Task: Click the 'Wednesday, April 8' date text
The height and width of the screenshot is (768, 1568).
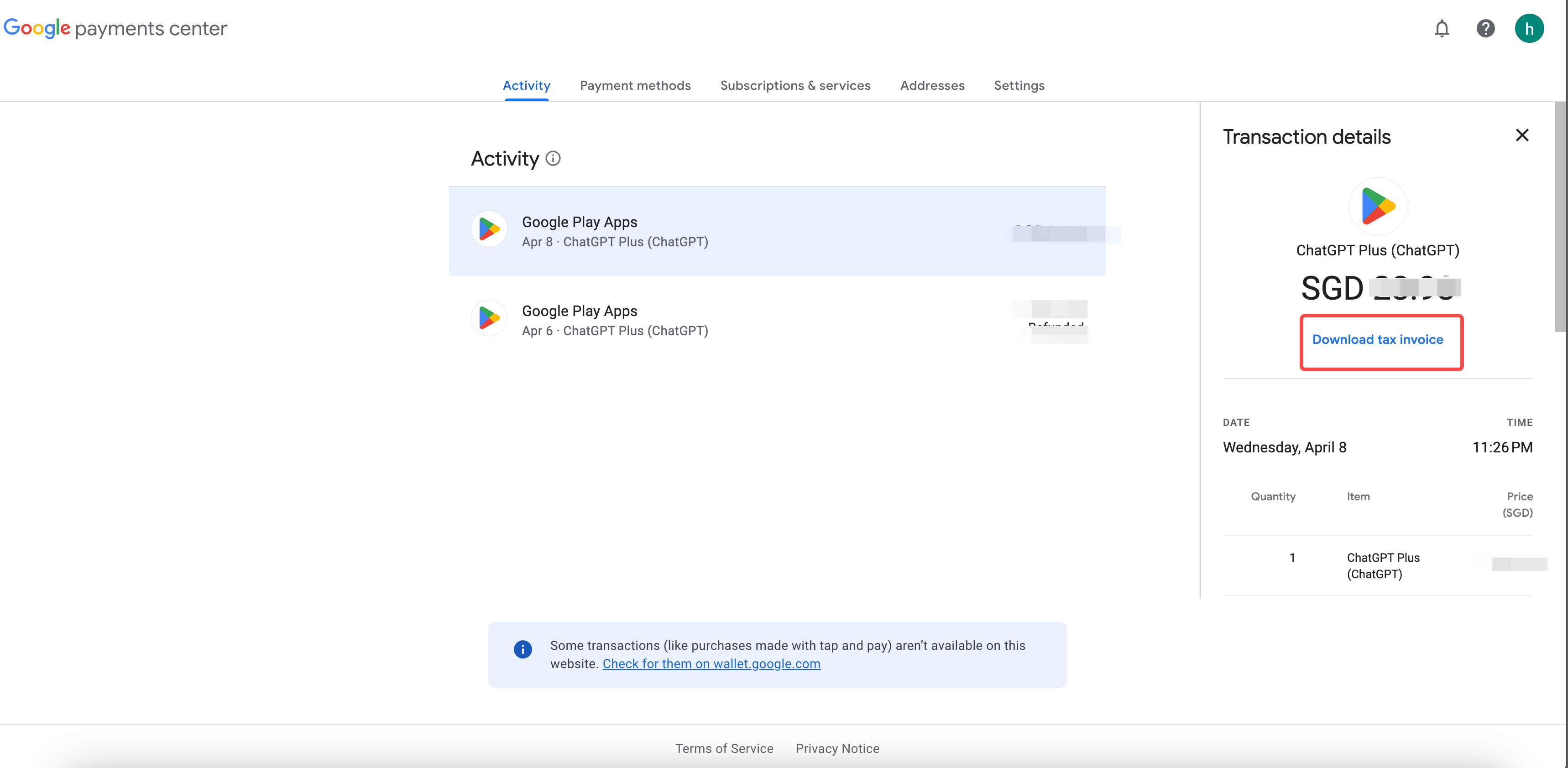Action: point(1284,447)
